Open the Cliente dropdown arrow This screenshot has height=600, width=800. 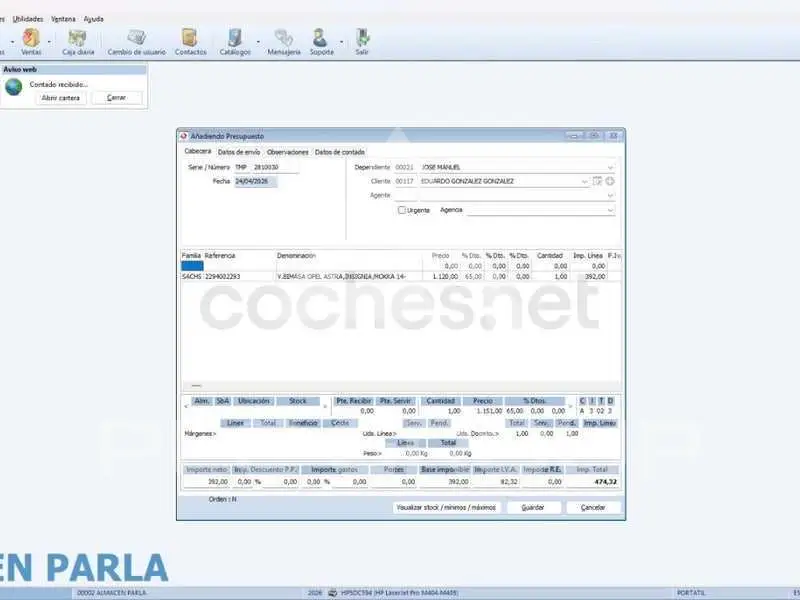pos(585,182)
